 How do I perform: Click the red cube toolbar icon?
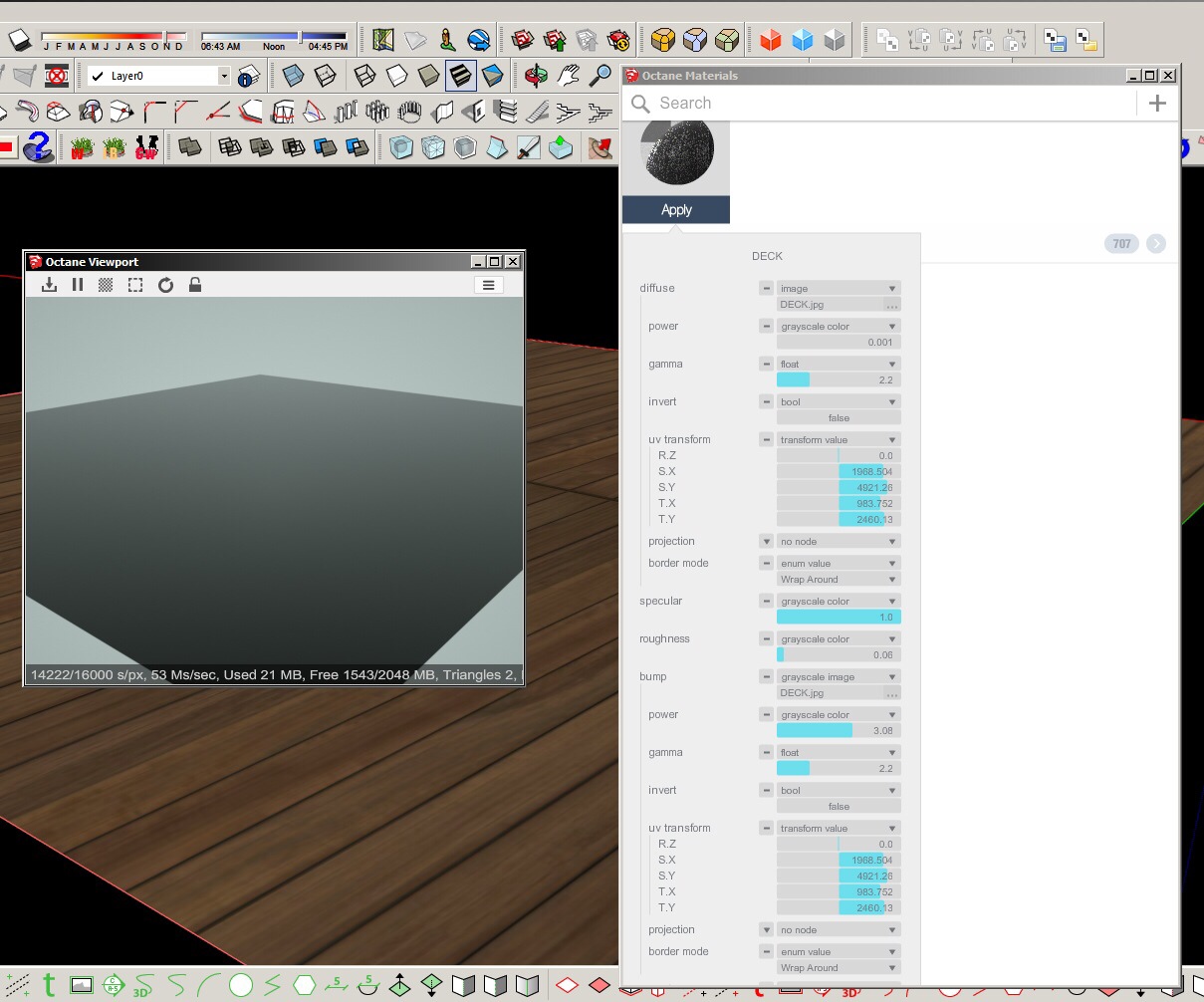771,40
